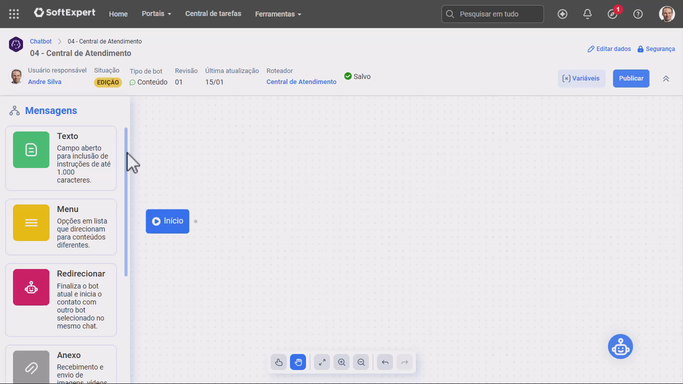Screen dimensions: 683x384
Task: Open the Central de Atendimento router link
Action: (x=301, y=82)
